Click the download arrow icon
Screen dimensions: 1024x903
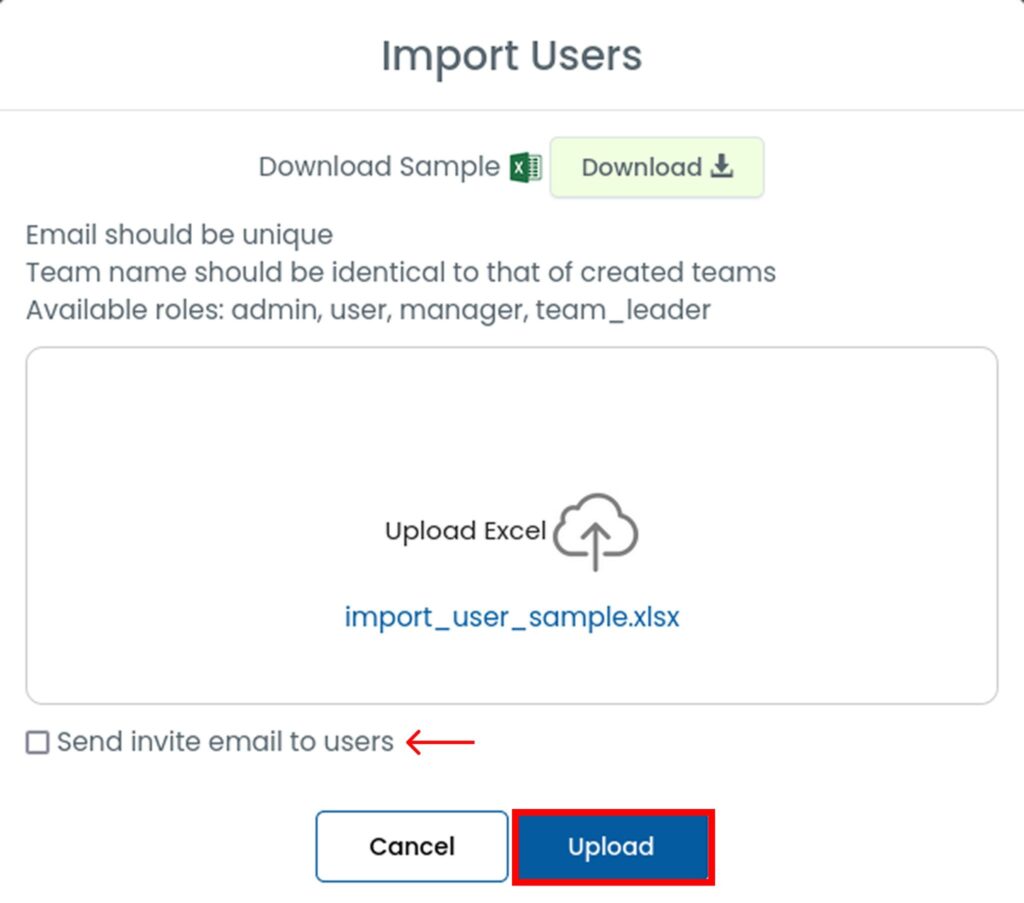722,166
